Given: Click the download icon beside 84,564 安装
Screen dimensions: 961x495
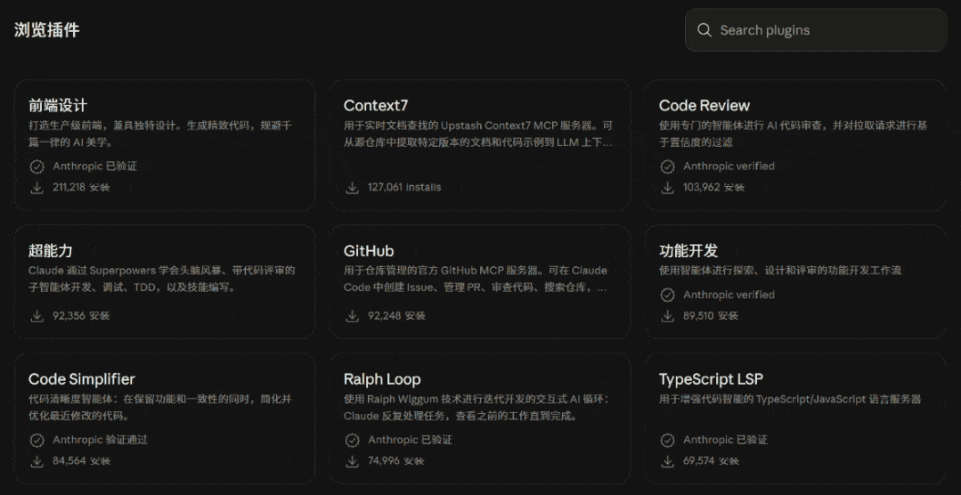Looking at the screenshot, I should (37, 461).
